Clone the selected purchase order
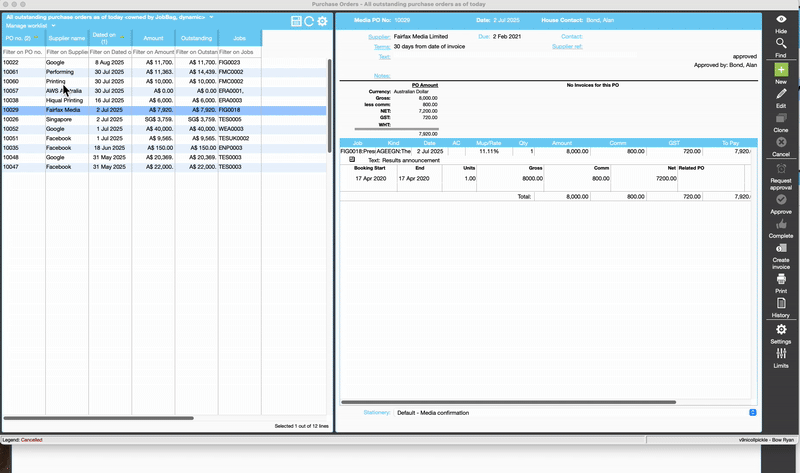This screenshot has height=473, width=800. pos(781,118)
